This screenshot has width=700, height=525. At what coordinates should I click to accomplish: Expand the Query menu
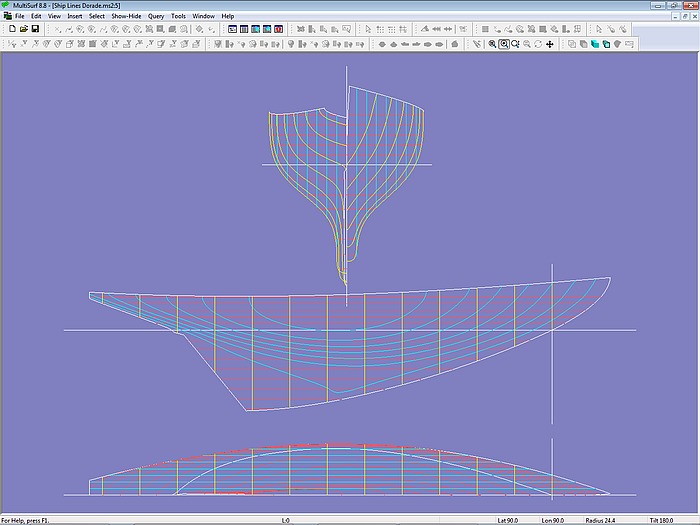(x=156, y=17)
